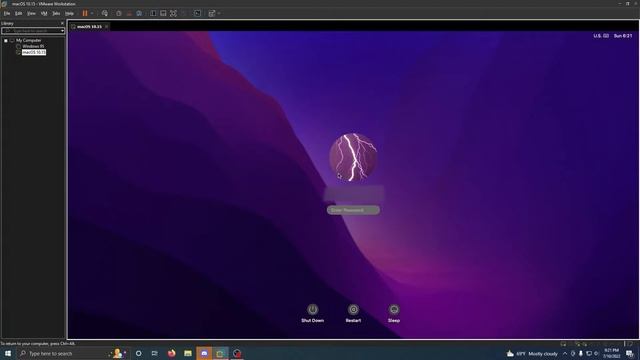Viewport: 640px width, 360px height.
Task: Open the Edit menu
Action: [x=19, y=13]
